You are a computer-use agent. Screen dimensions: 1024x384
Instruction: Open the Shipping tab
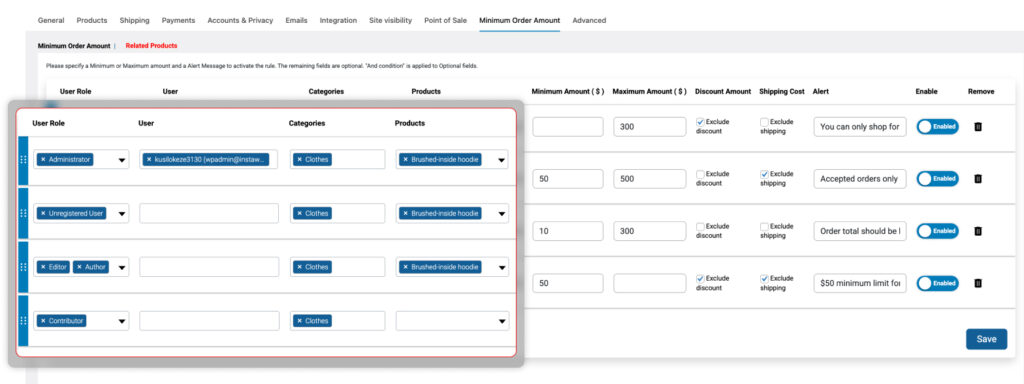click(135, 20)
